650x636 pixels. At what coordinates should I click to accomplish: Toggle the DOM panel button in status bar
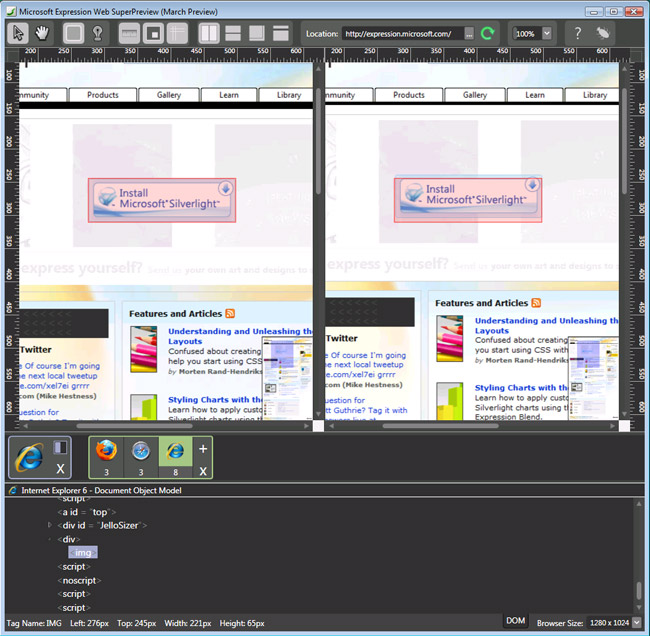[515, 621]
